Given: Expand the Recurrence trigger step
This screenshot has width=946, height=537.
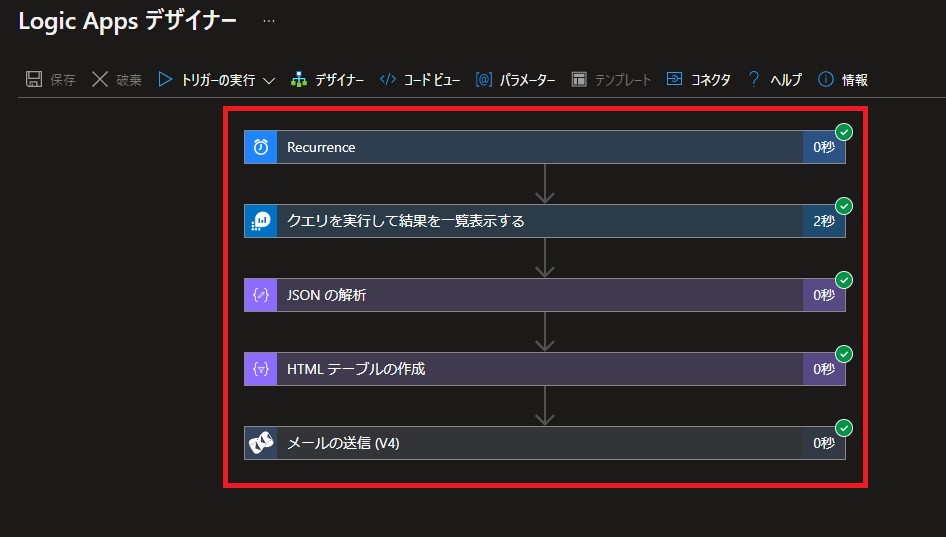Looking at the screenshot, I should (544, 147).
